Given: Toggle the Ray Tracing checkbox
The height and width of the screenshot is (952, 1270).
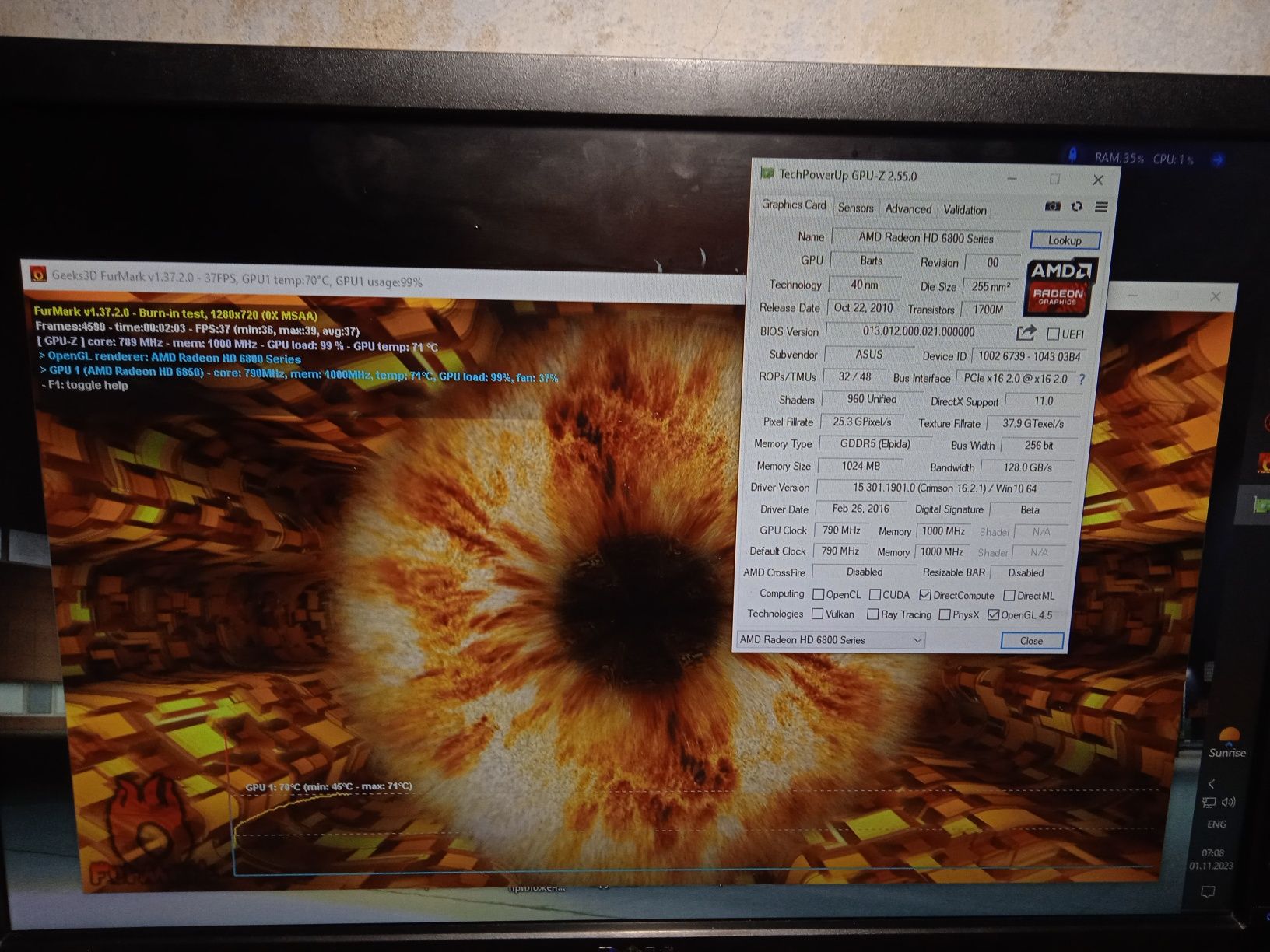Looking at the screenshot, I should click(x=873, y=614).
